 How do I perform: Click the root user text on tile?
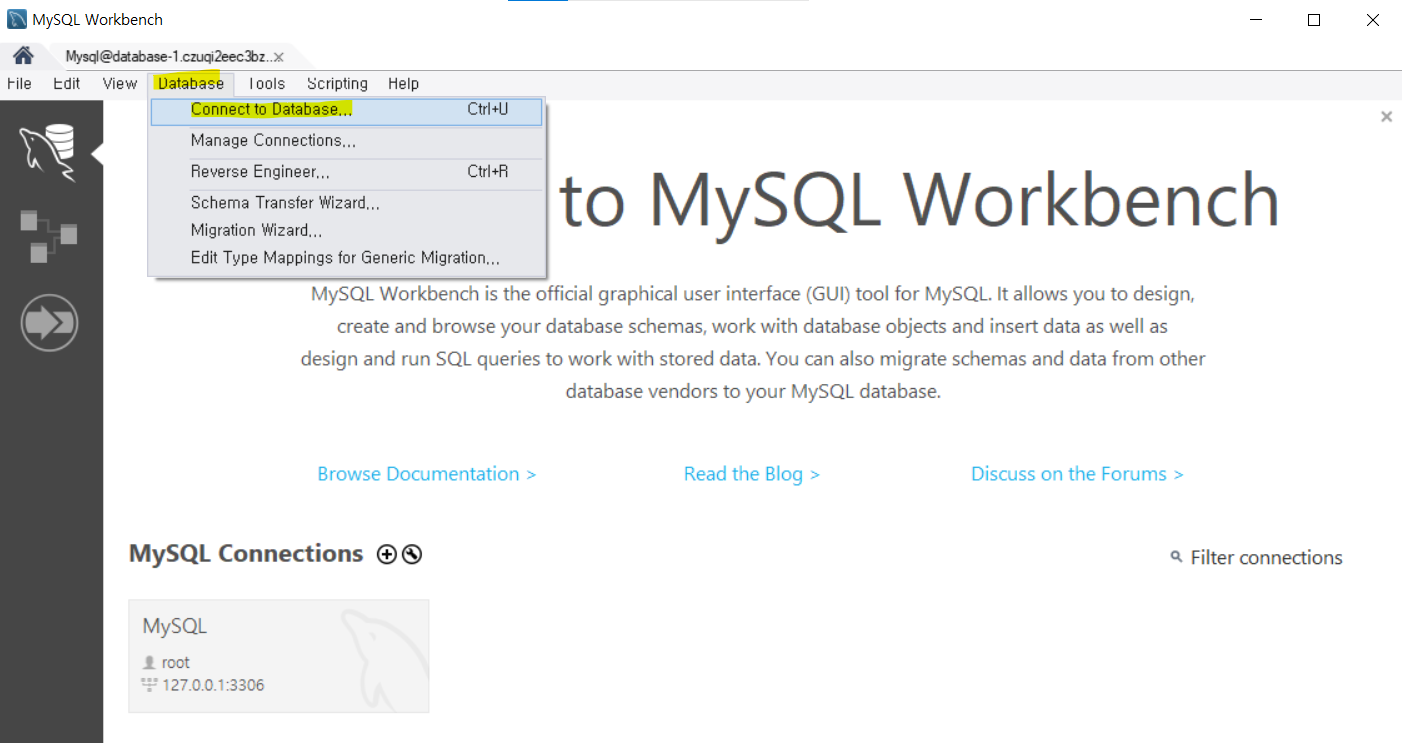click(176, 662)
